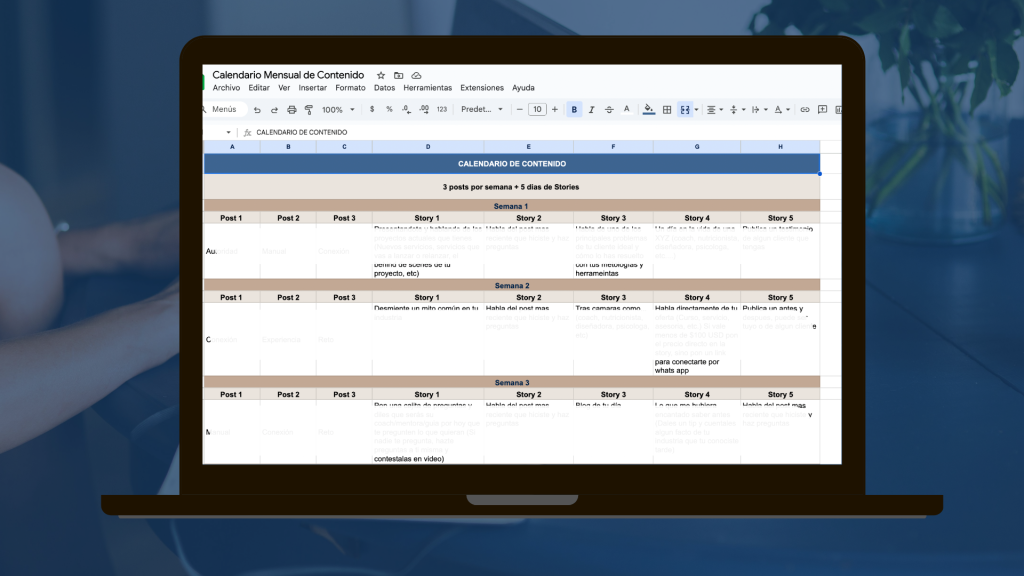Check the cloud save status icon
This screenshot has height=576, width=1024.
click(x=416, y=76)
